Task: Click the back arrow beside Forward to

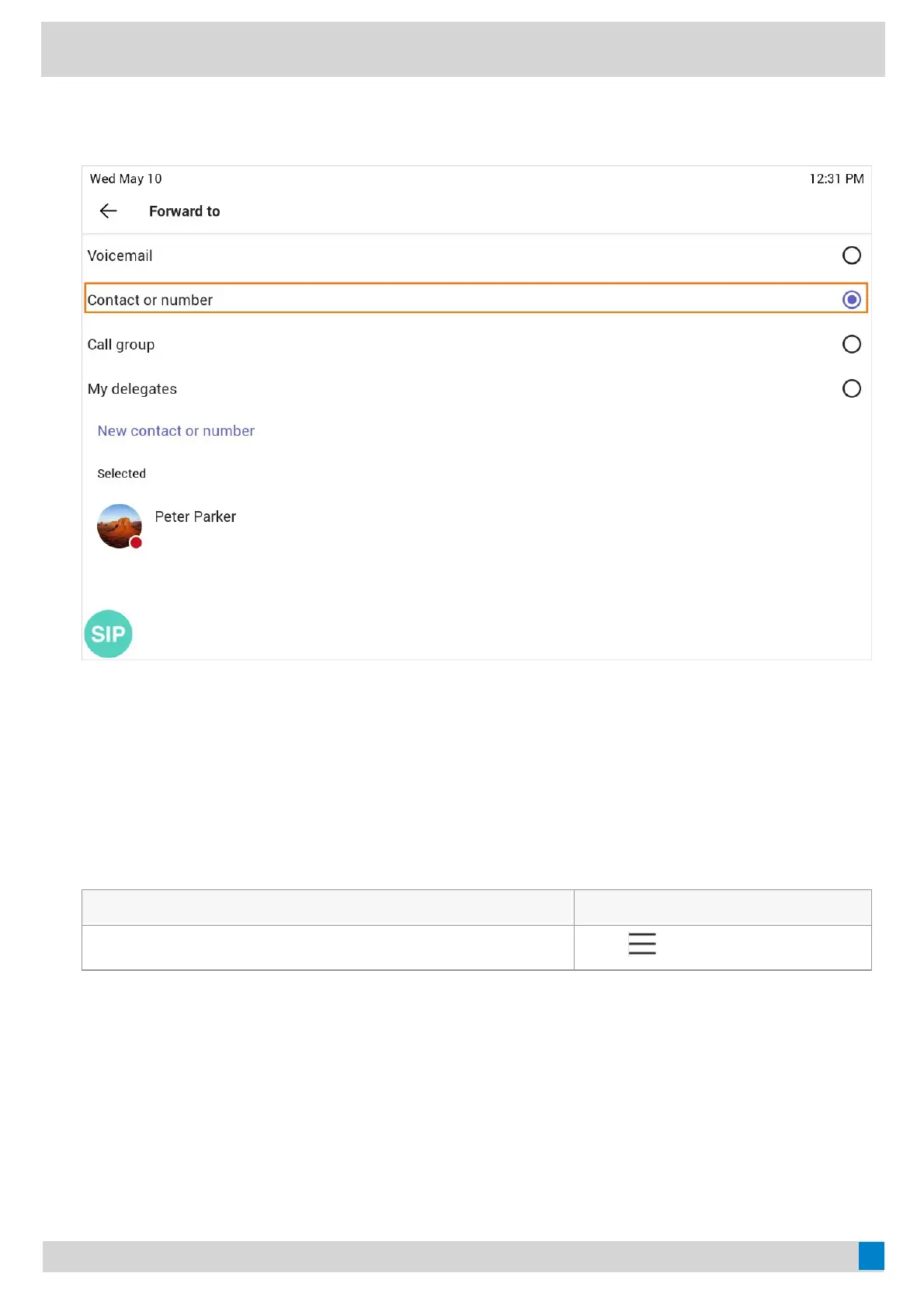Action: click(108, 211)
